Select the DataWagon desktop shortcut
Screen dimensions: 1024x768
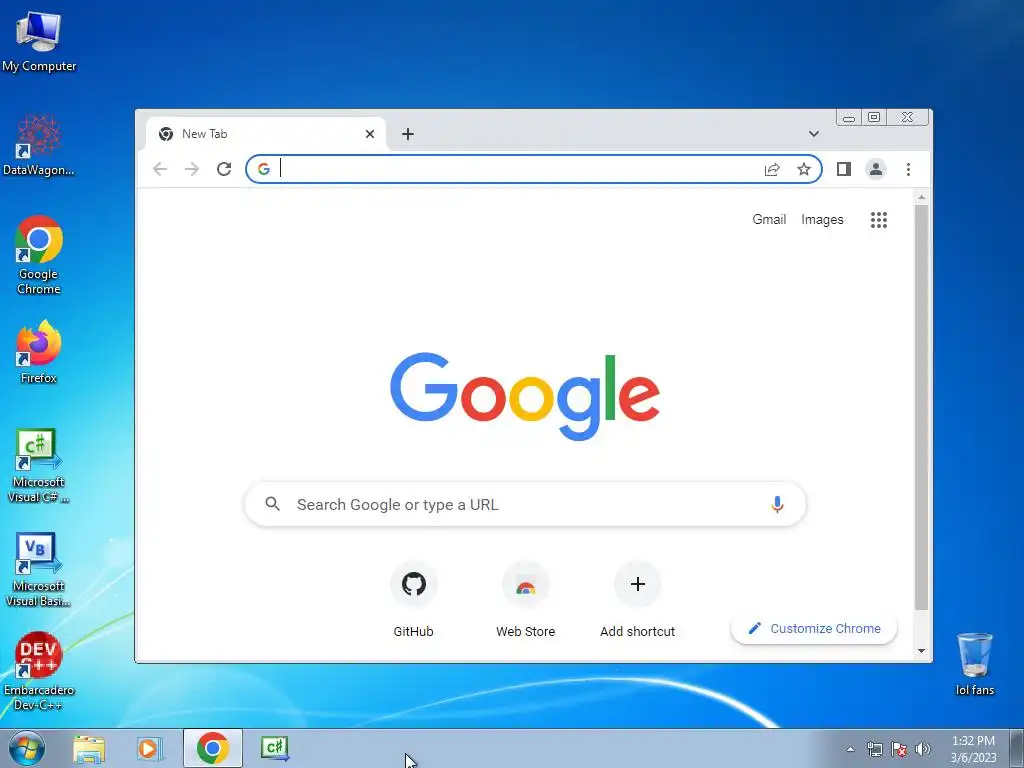pos(39,145)
